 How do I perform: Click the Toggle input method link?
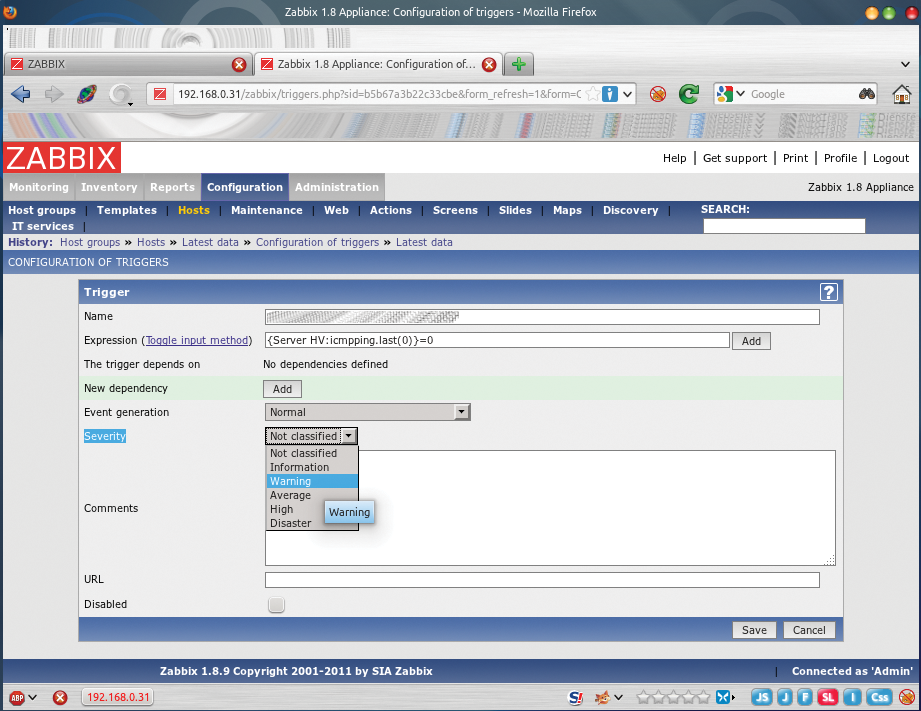click(197, 340)
